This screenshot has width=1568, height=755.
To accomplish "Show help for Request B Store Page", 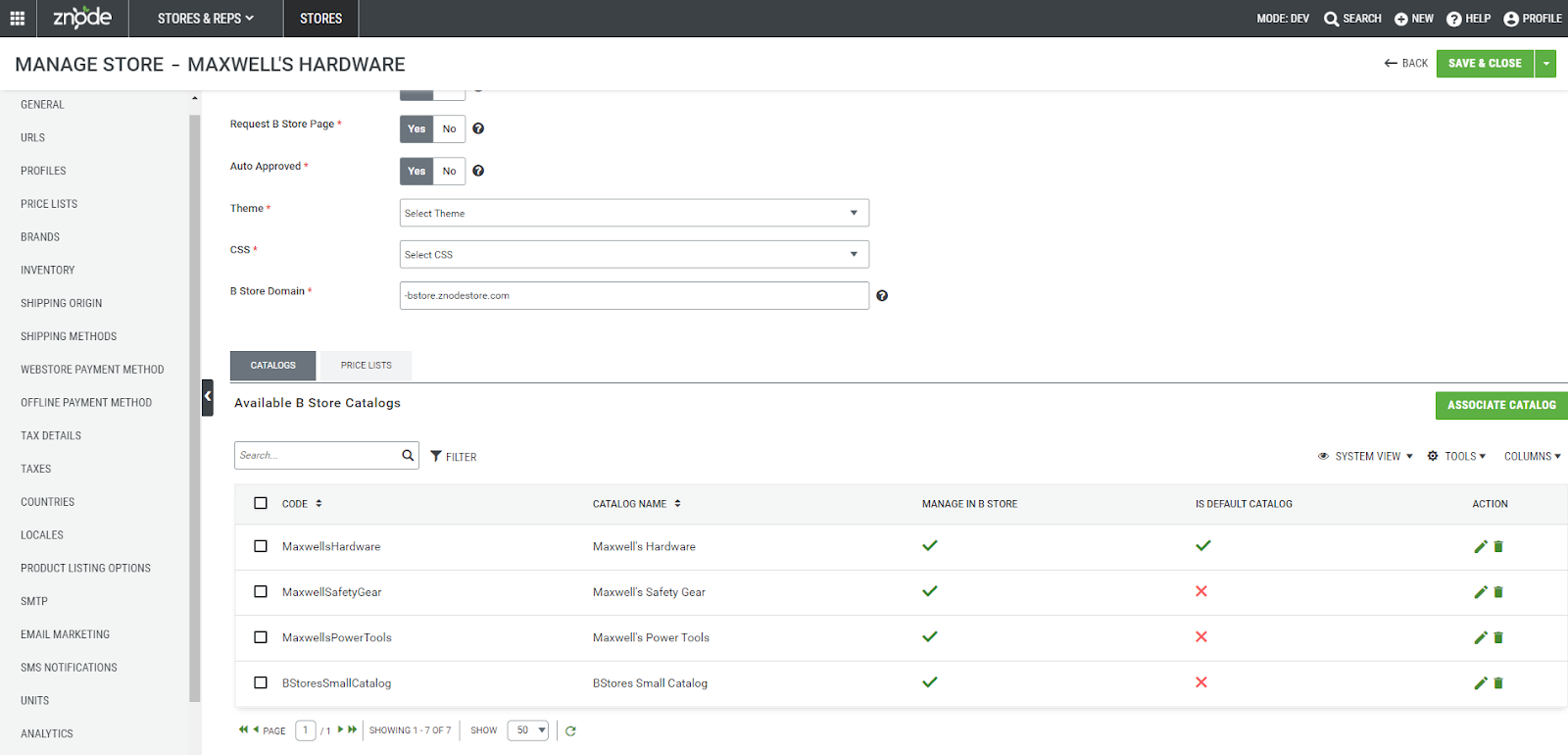I will click(478, 128).
